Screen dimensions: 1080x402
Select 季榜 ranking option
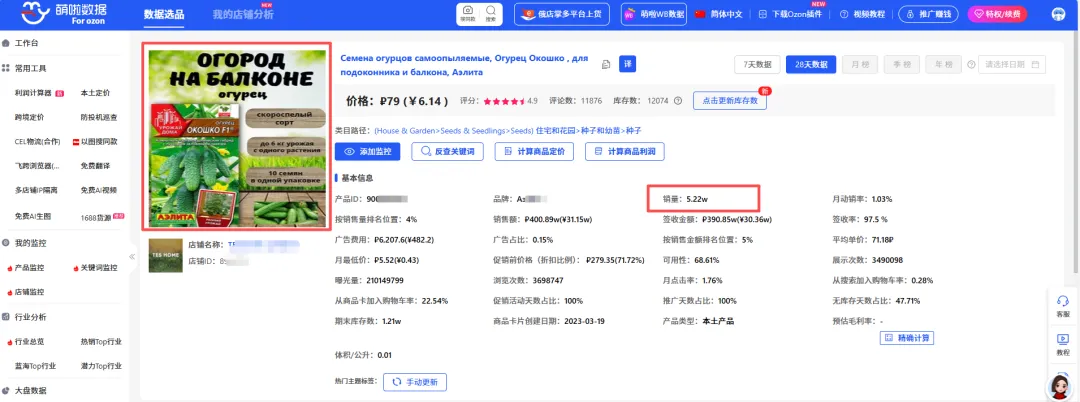[902, 65]
